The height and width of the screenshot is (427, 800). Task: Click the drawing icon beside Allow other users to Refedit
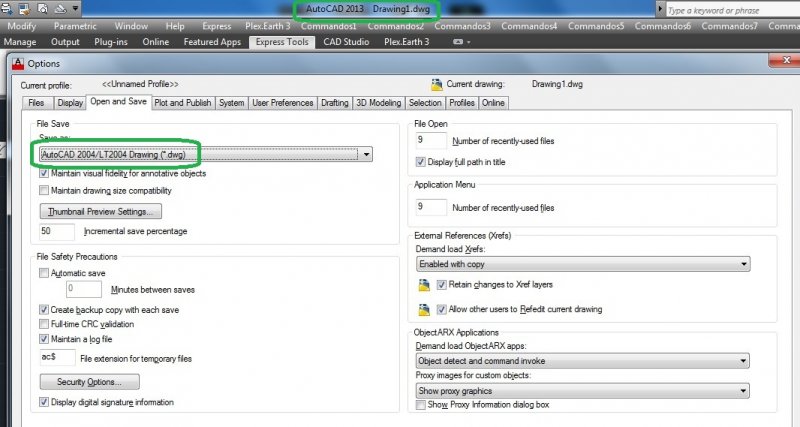(424, 309)
